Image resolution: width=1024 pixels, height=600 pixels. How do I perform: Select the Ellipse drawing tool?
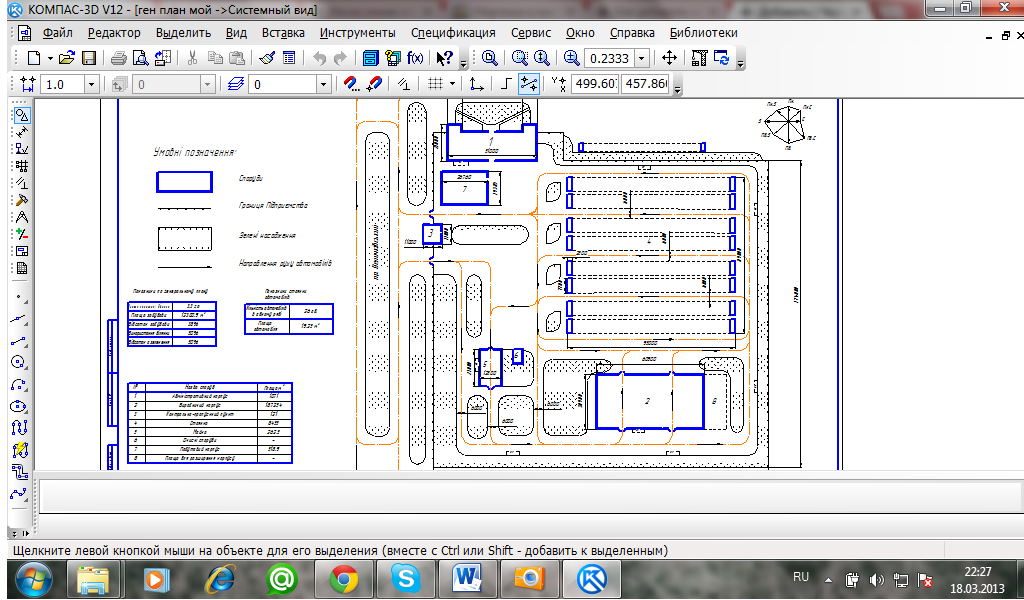click(x=20, y=406)
